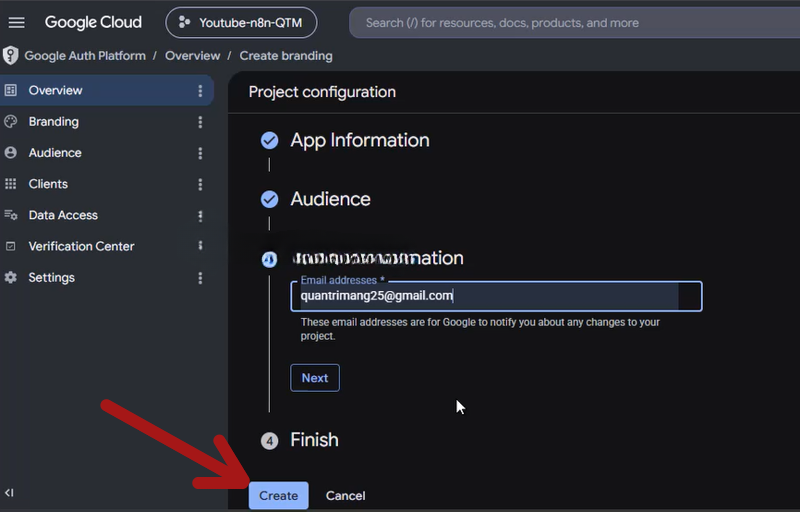
Task: Open the hamburger navigation menu
Action: (x=16, y=22)
